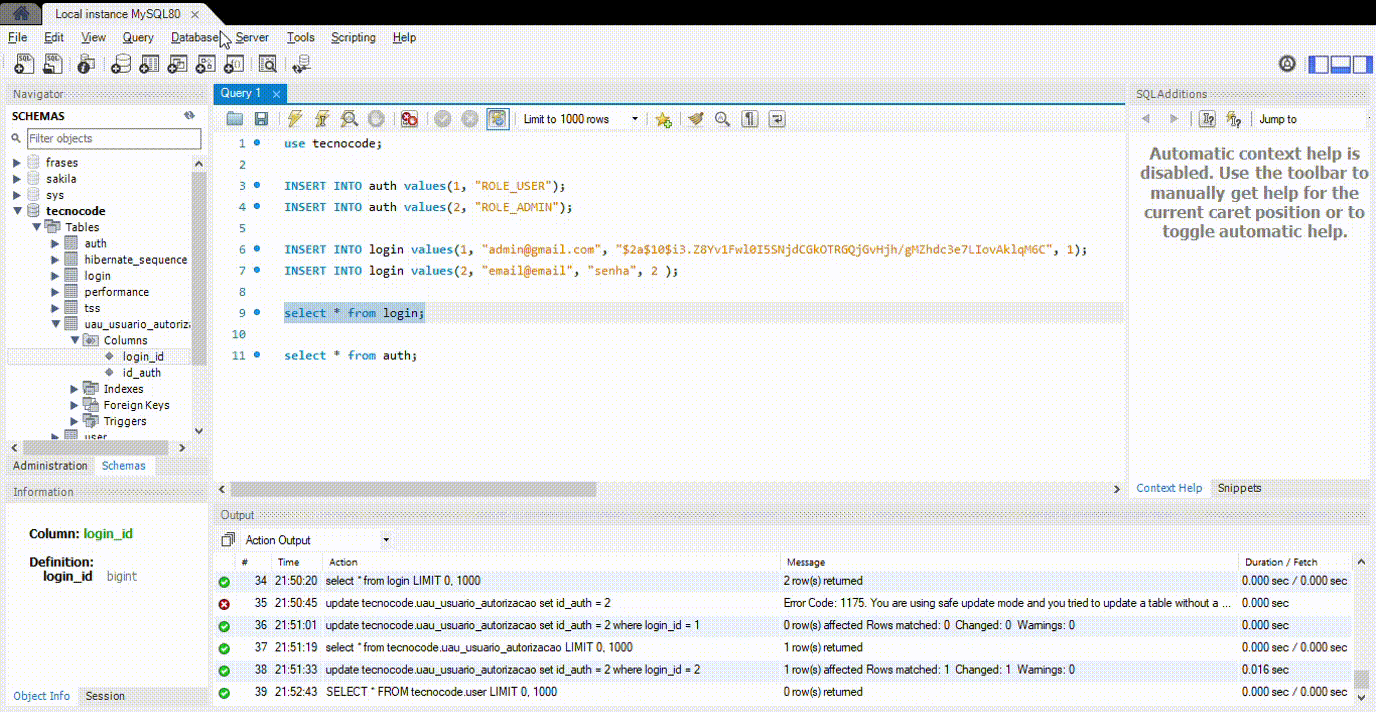Refresh the schemas list icon
This screenshot has height=712, width=1376.
click(x=189, y=116)
